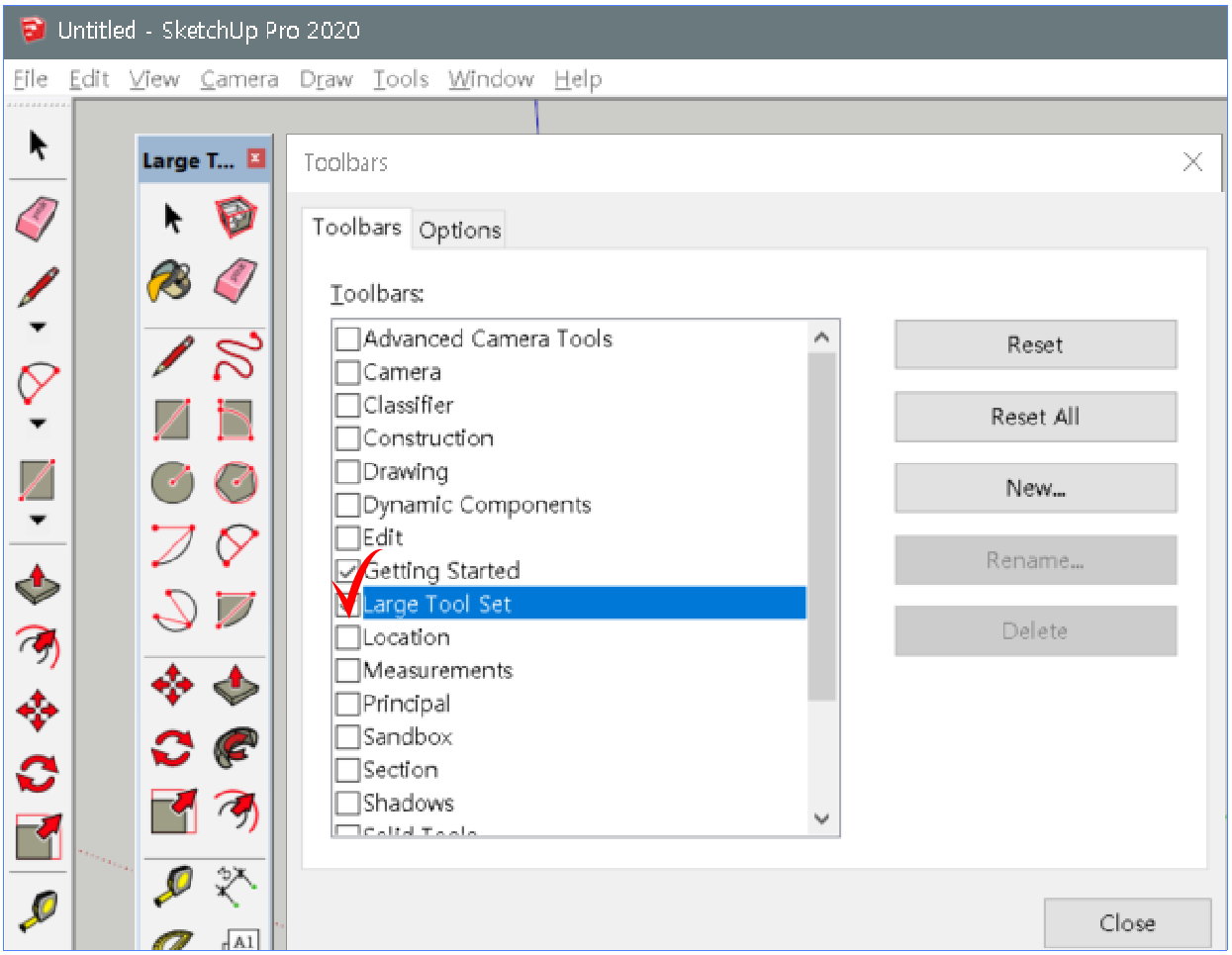Select the arrow tool in the left toolbar
1232x955 pixels.
click(x=38, y=145)
